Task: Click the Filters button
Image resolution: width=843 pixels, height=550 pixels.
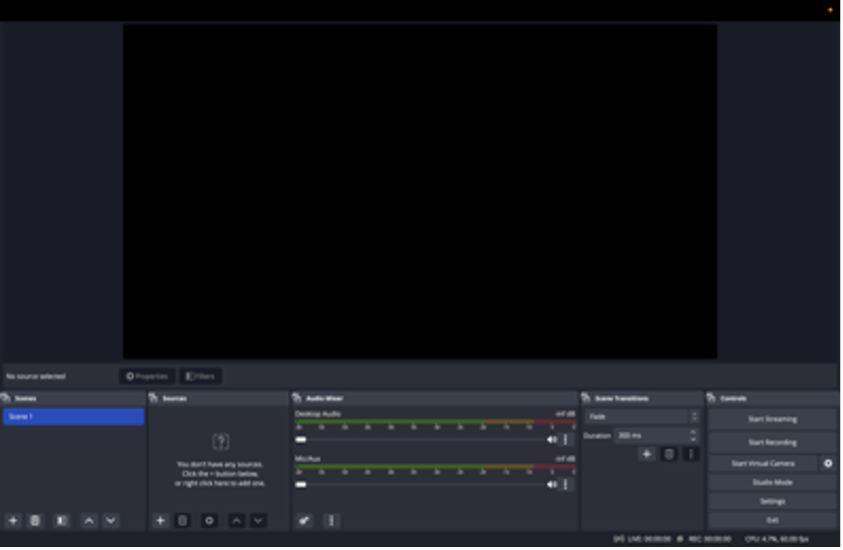Action: coord(201,377)
